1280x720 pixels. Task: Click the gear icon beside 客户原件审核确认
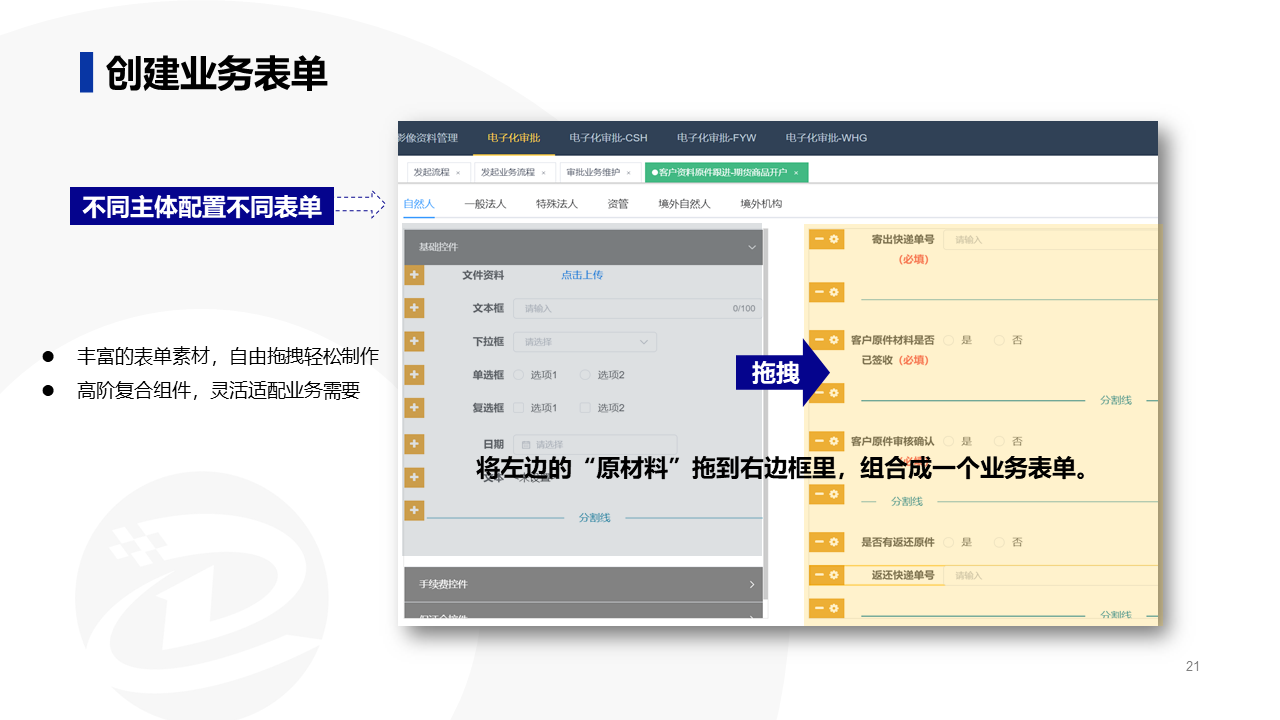tap(835, 441)
